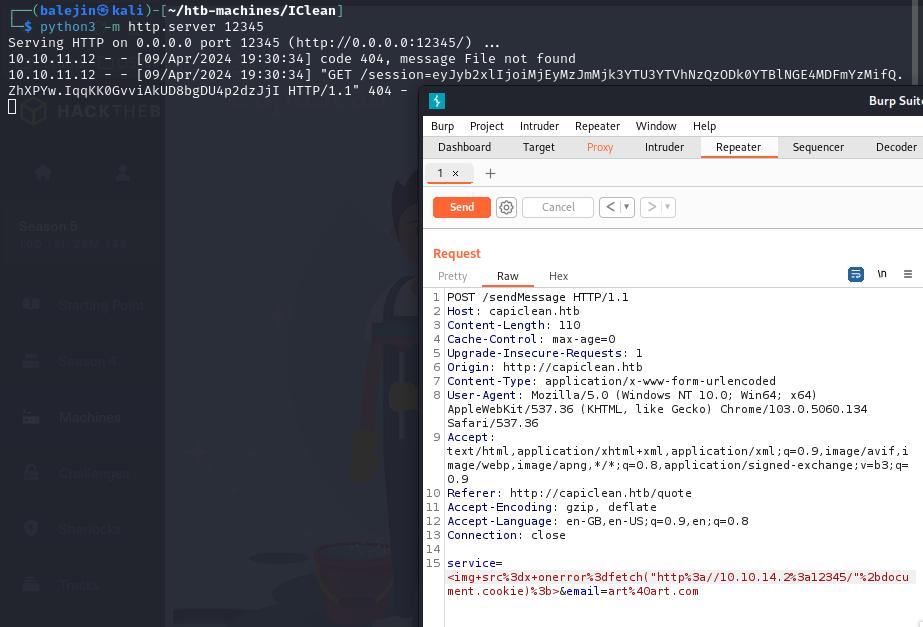The image size is (923, 627).
Task: Switch to the Decoder tab
Action: coord(896,147)
